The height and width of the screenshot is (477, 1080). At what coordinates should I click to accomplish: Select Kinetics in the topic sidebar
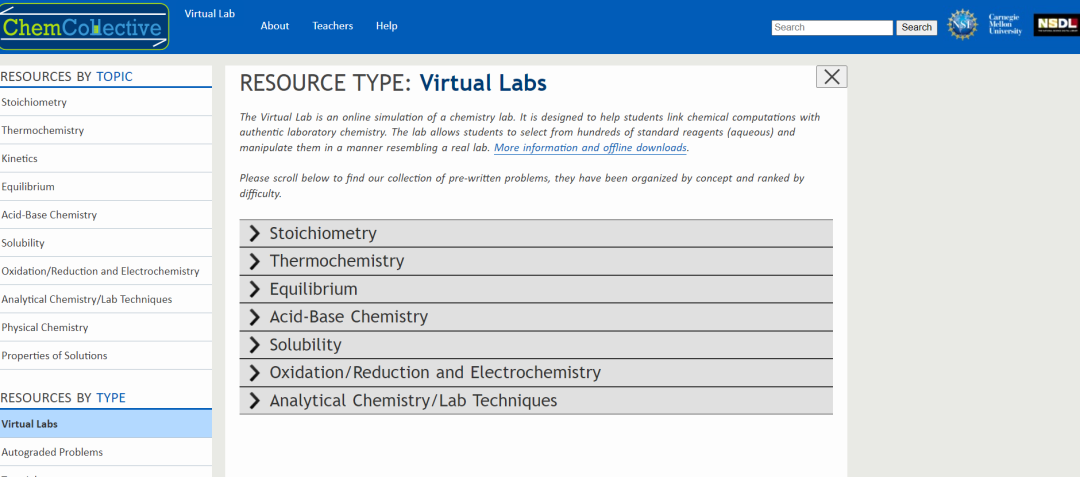point(105,159)
